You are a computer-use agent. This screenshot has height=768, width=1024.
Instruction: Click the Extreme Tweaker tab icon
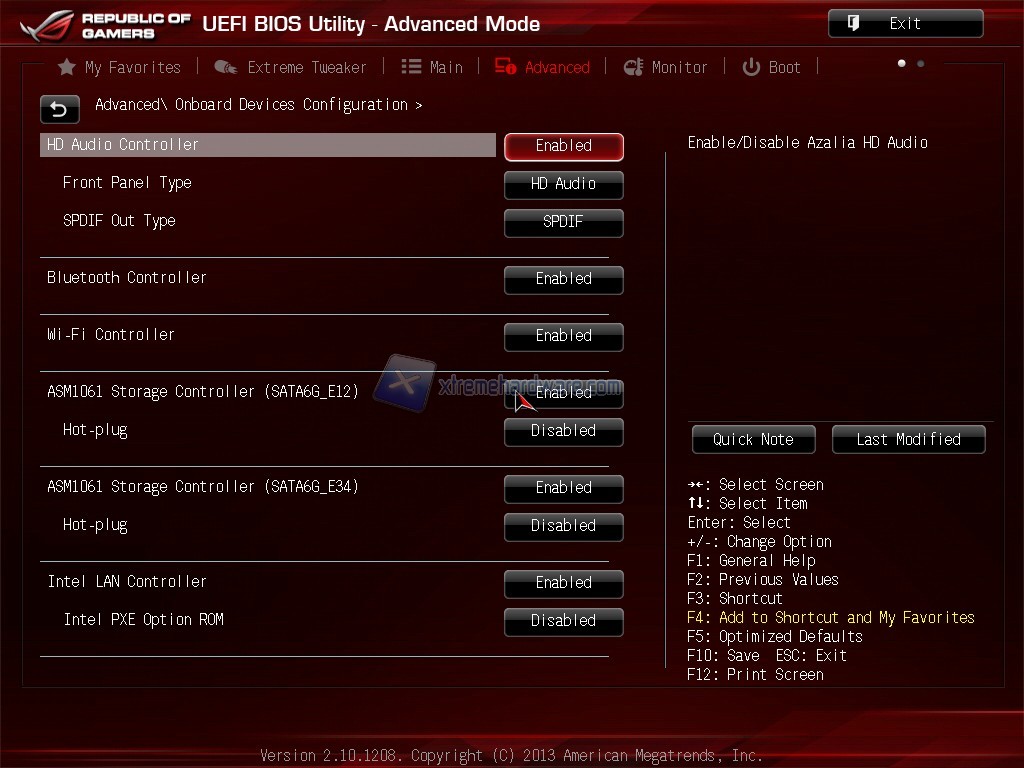pos(225,67)
